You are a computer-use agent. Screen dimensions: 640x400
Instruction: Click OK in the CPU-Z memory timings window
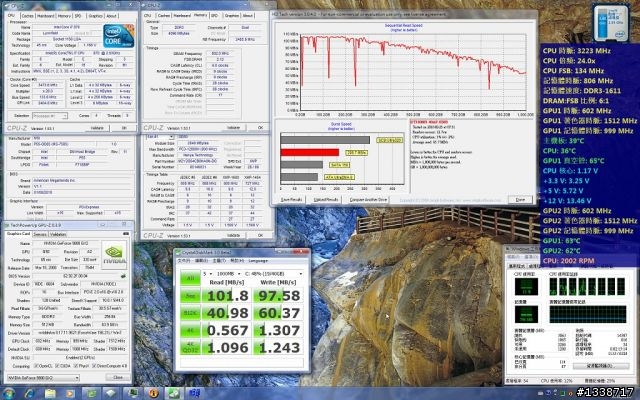[260, 128]
